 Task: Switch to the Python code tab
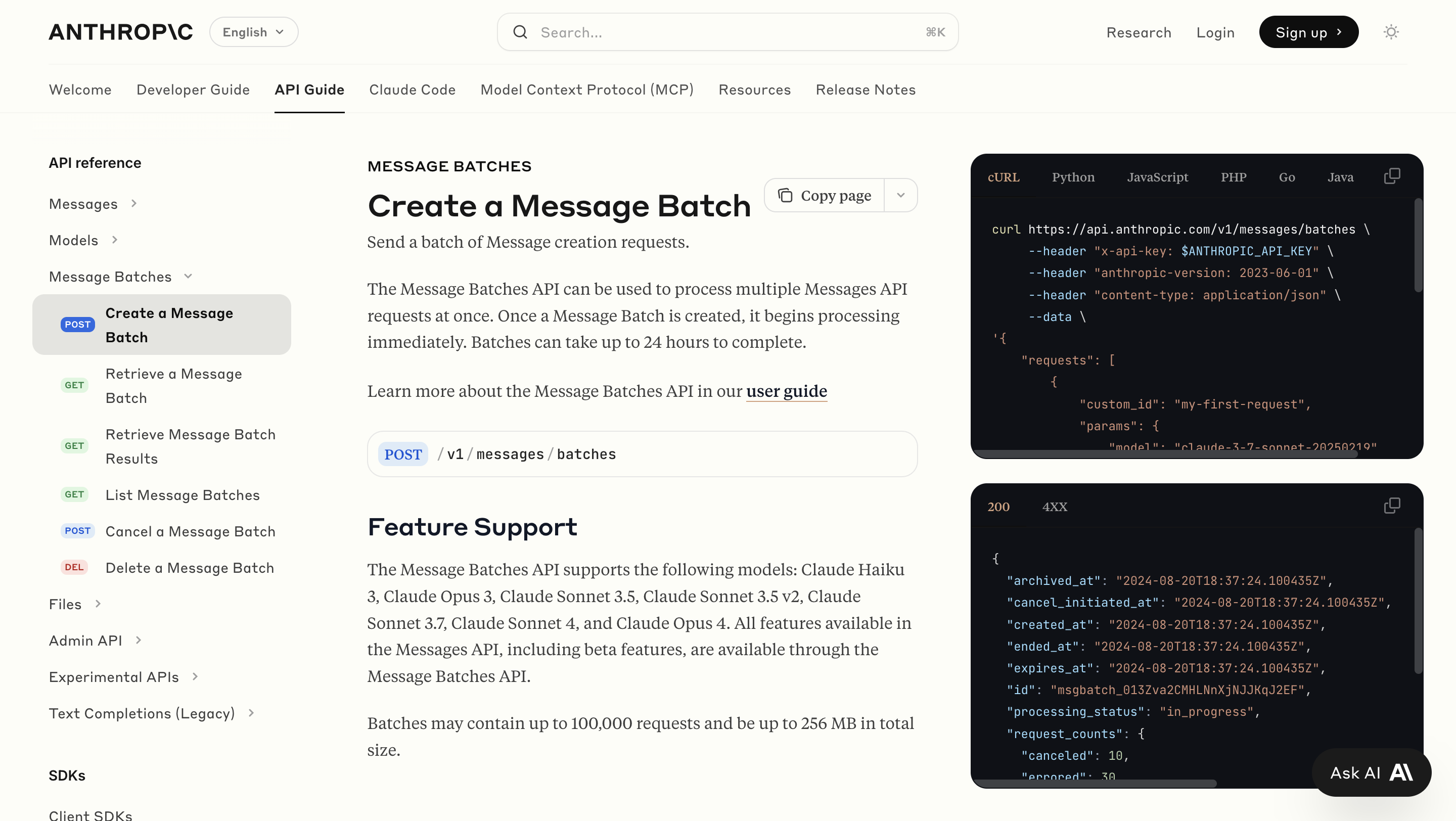pyautogui.click(x=1073, y=177)
